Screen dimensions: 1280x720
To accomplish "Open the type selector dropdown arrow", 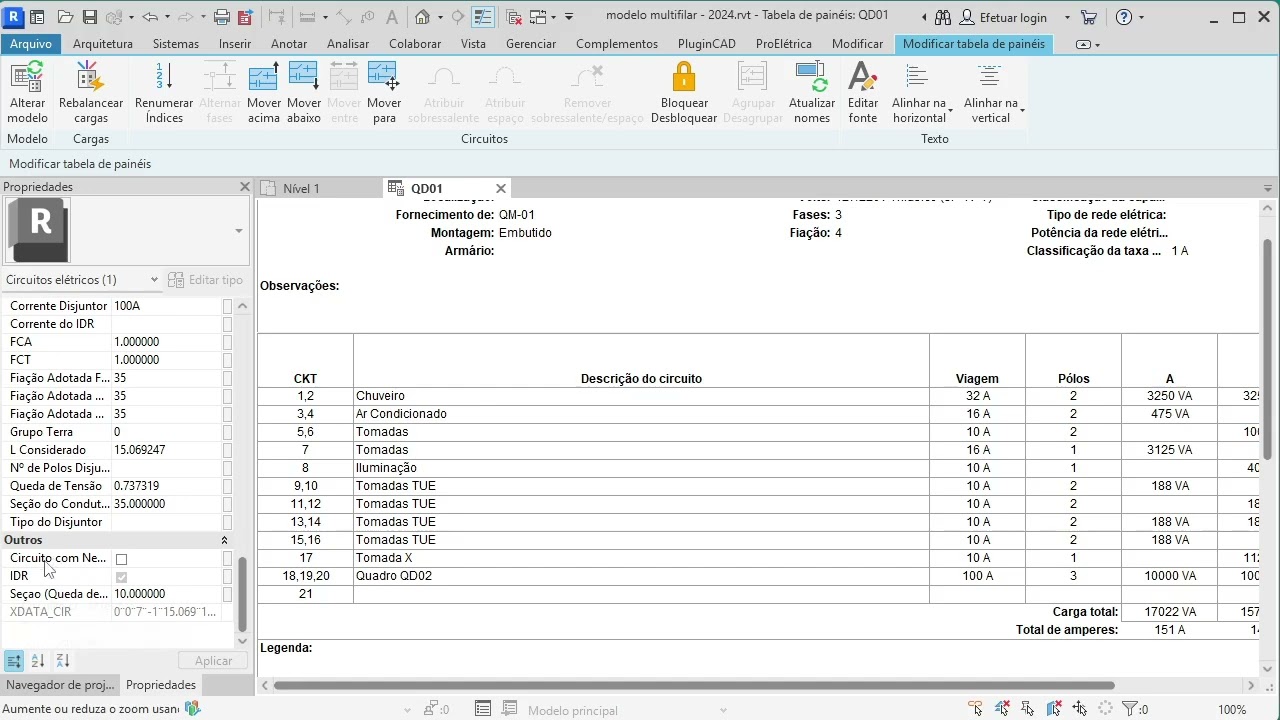I will [238, 231].
